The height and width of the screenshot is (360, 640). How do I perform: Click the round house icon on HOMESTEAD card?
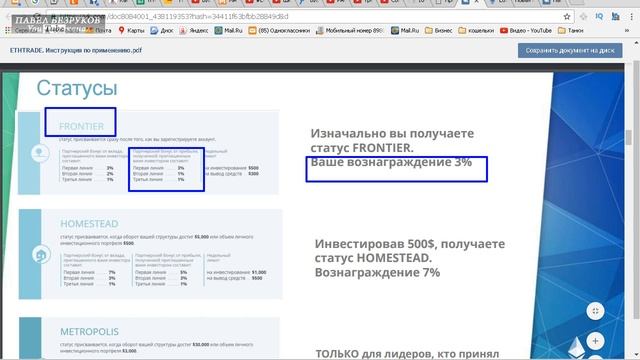41,255
